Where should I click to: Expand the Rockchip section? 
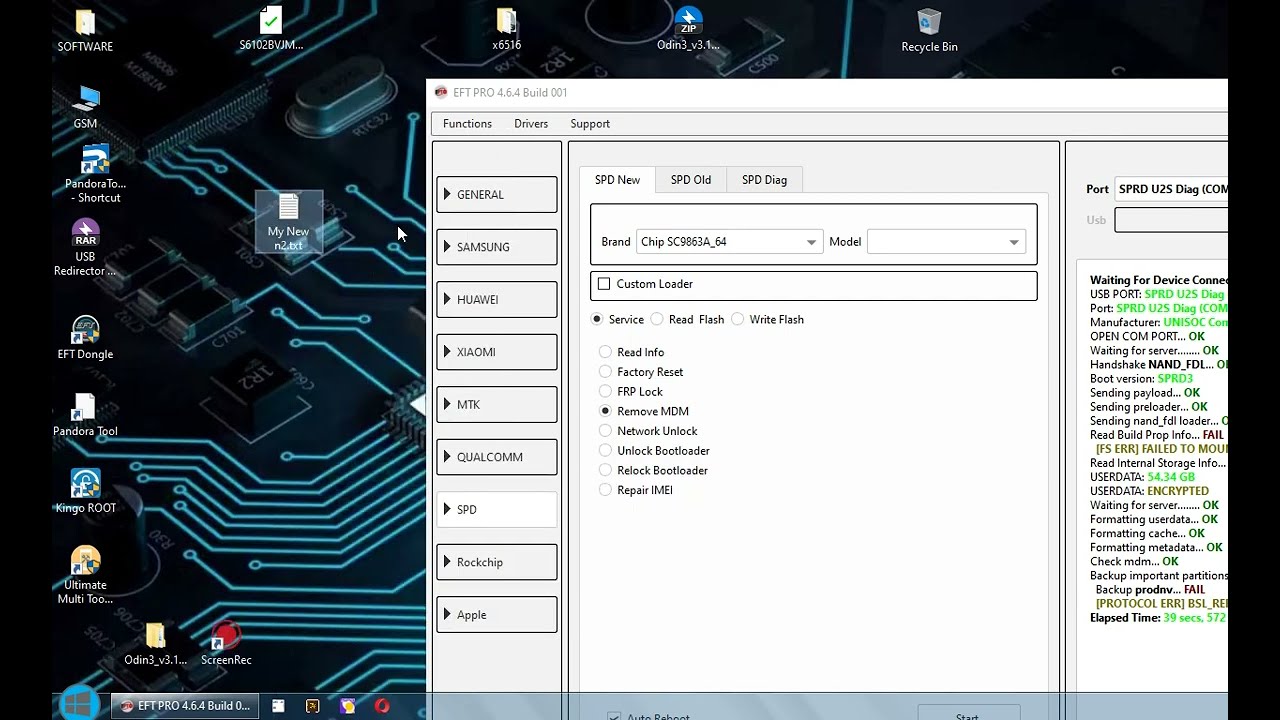(497, 562)
